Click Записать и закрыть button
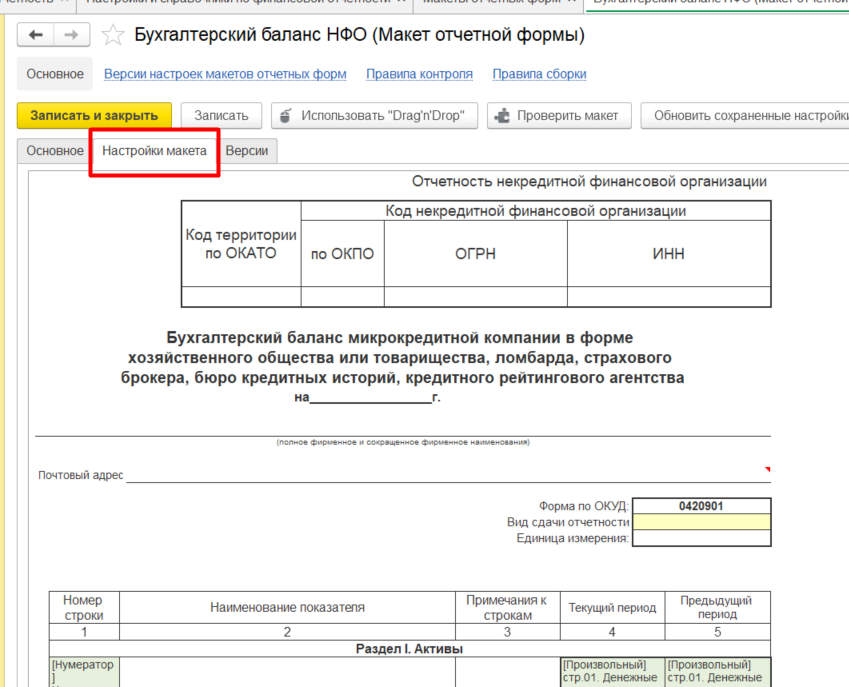The image size is (849, 687). (x=94, y=116)
